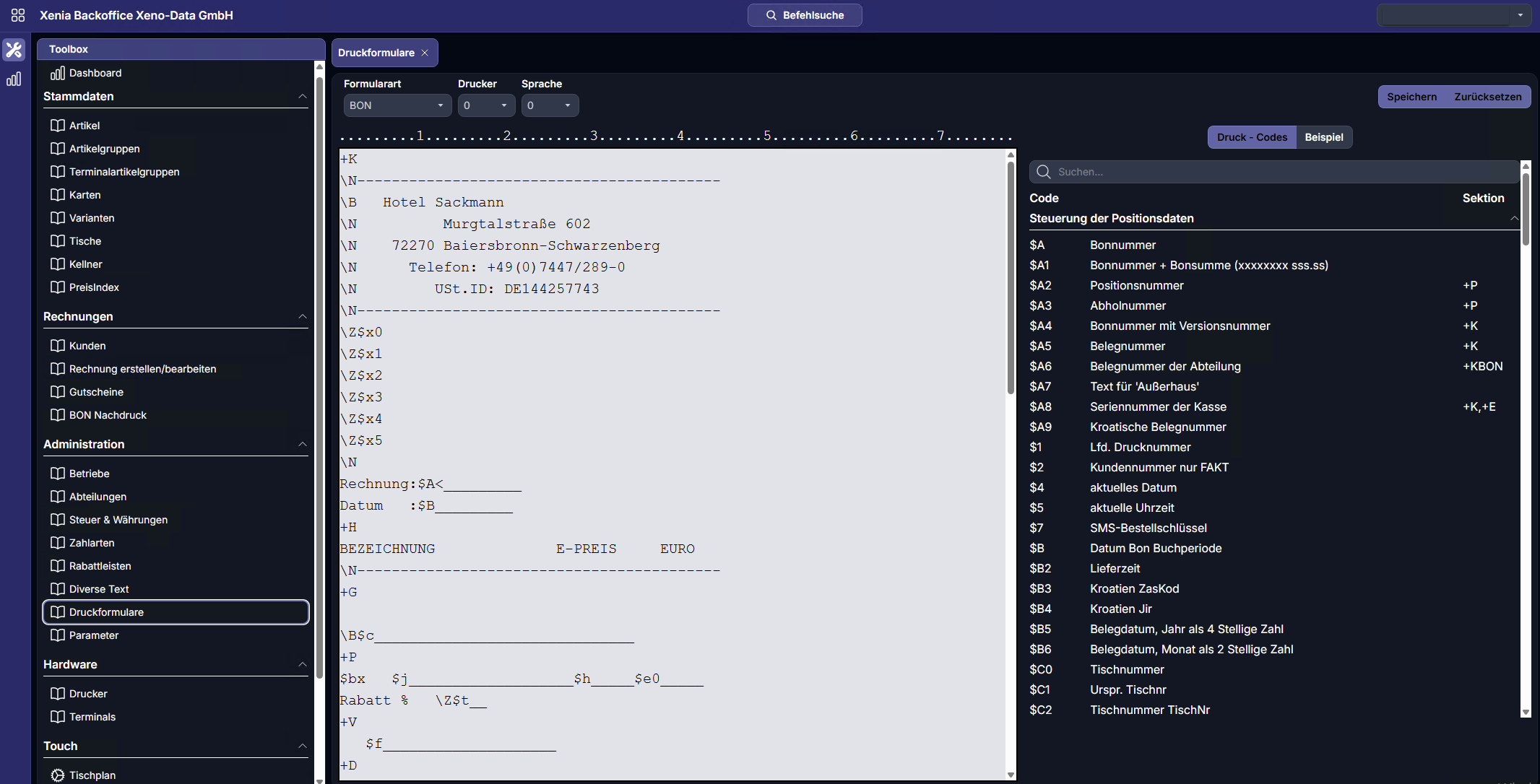1540x784 pixels.
Task: Open the Drucker dropdown
Action: [x=486, y=105]
